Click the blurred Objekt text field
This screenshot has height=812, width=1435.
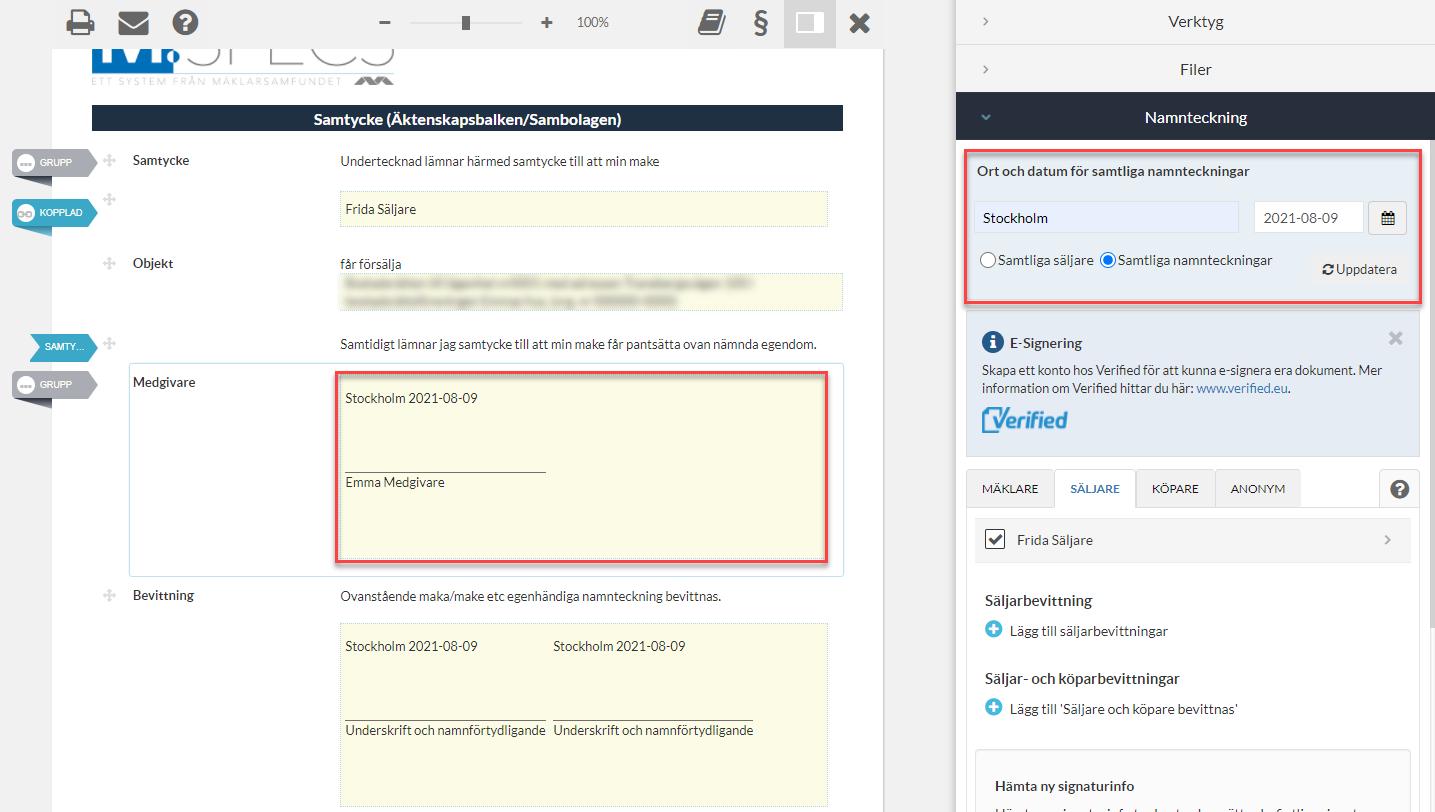tap(591, 291)
